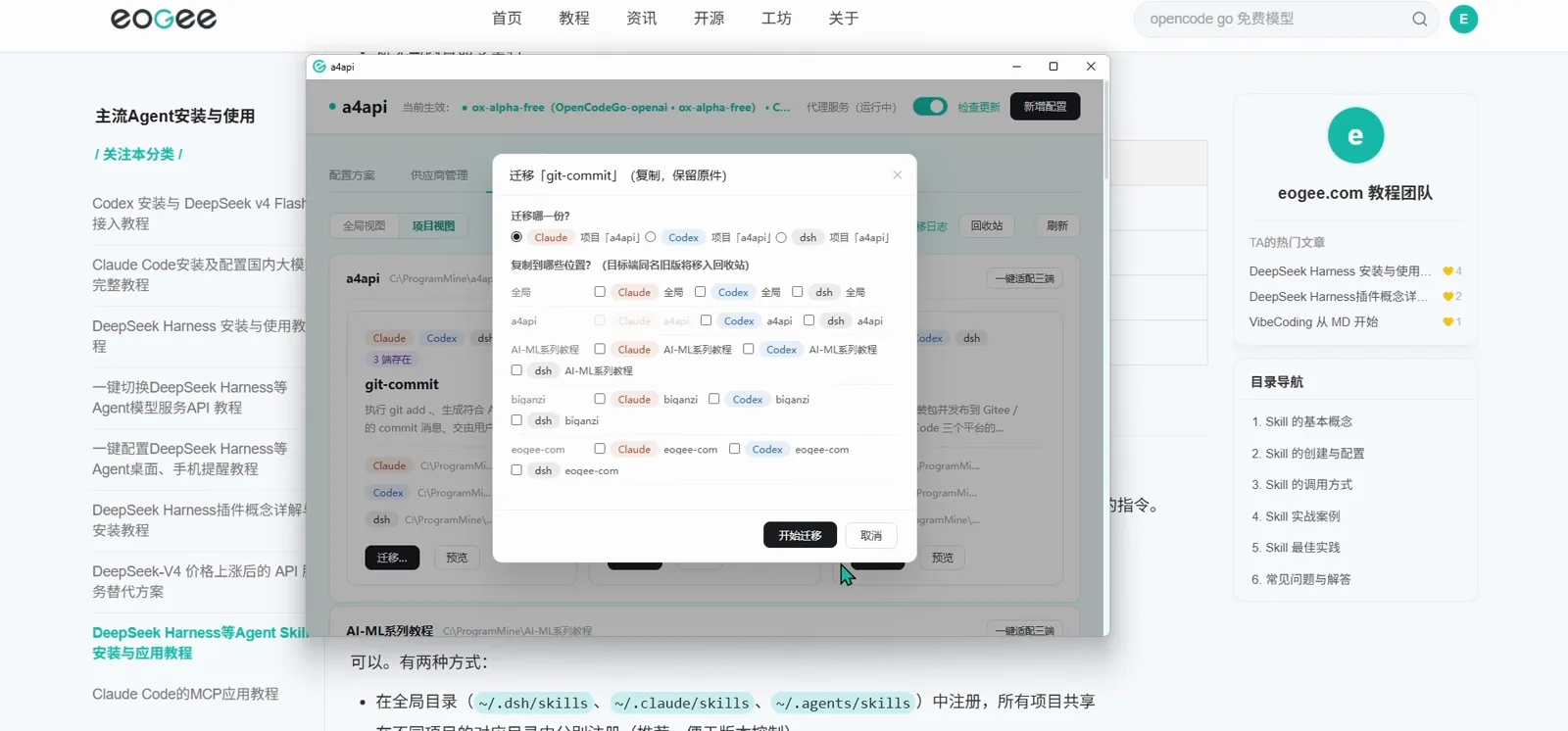The width and height of the screenshot is (1568, 731).
Task: Switch to 供应商管理 tab
Action: (x=439, y=175)
